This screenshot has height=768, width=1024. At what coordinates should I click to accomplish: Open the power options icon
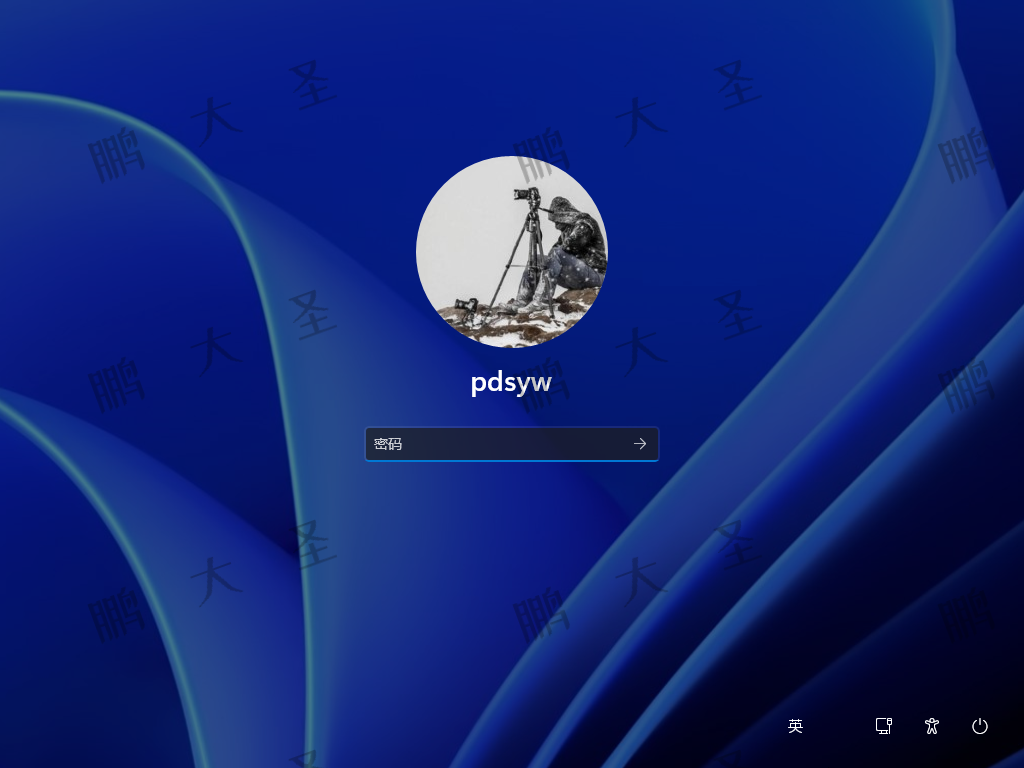pyautogui.click(x=980, y=726)
